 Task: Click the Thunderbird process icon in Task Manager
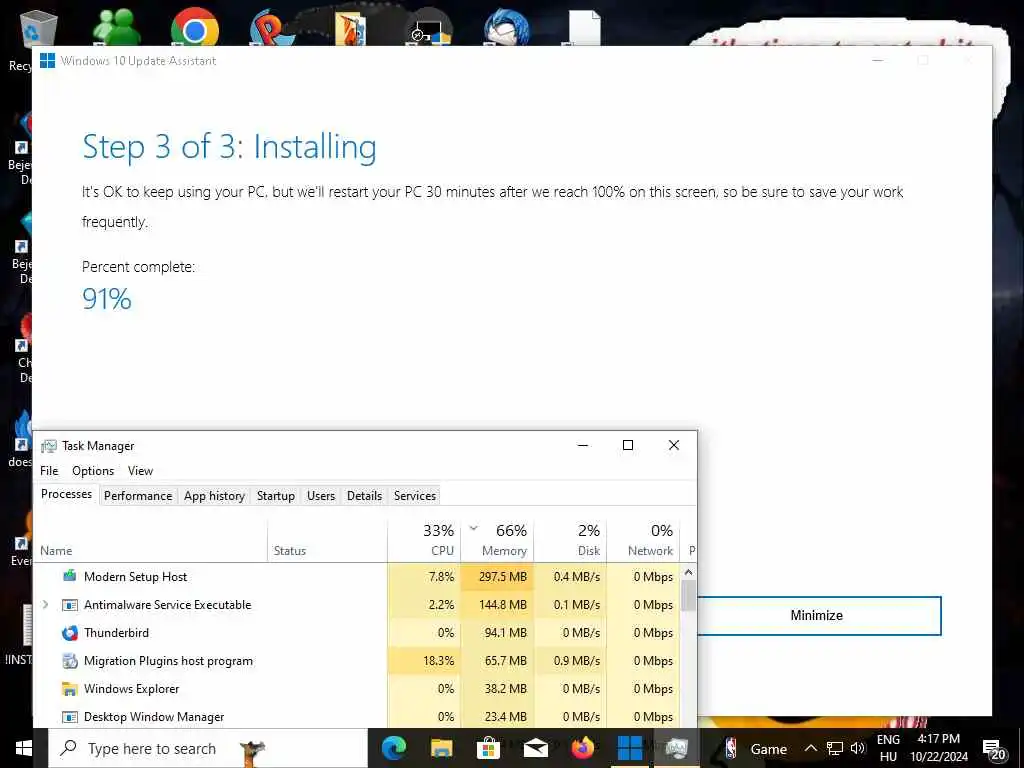point(69,633)
